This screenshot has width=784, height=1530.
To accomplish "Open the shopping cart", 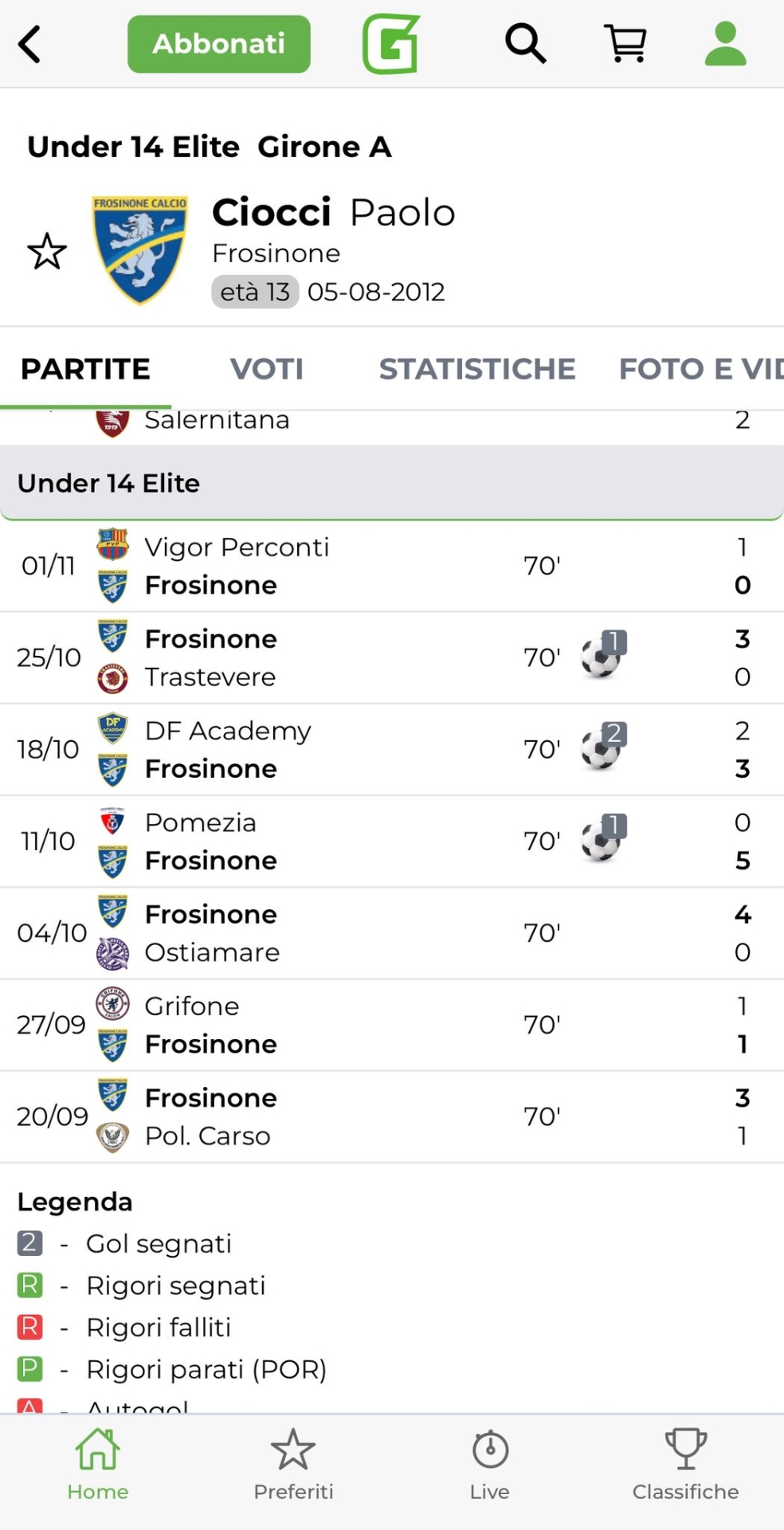I will click(x=625, y=43).
